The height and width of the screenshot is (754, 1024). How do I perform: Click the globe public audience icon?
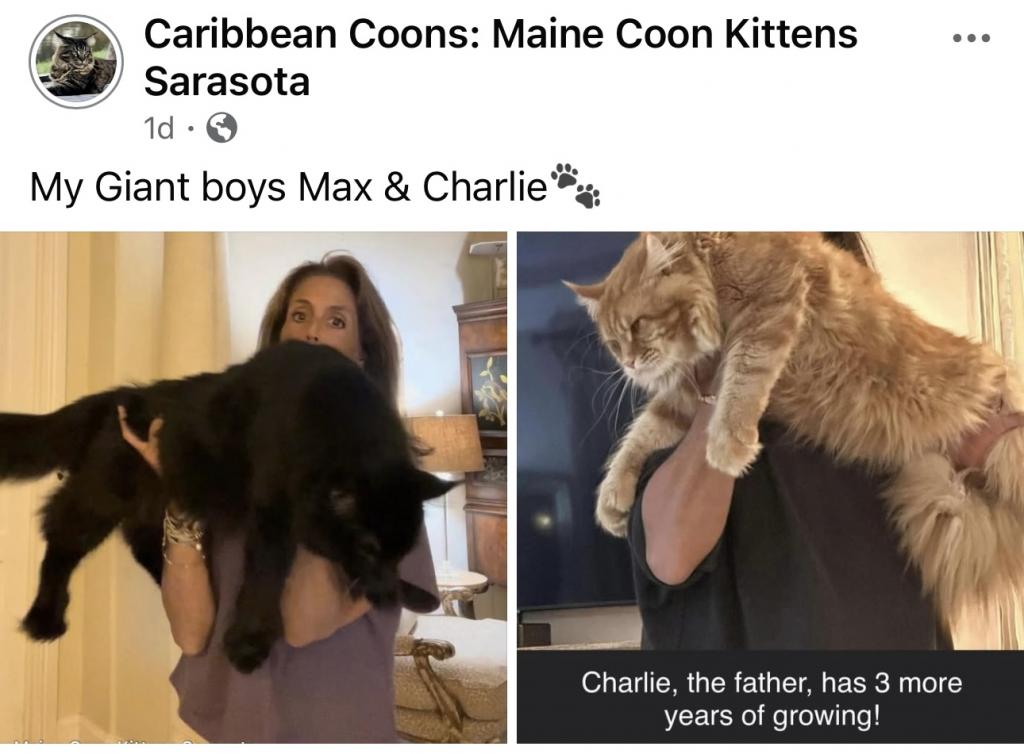tap(222, 128)
